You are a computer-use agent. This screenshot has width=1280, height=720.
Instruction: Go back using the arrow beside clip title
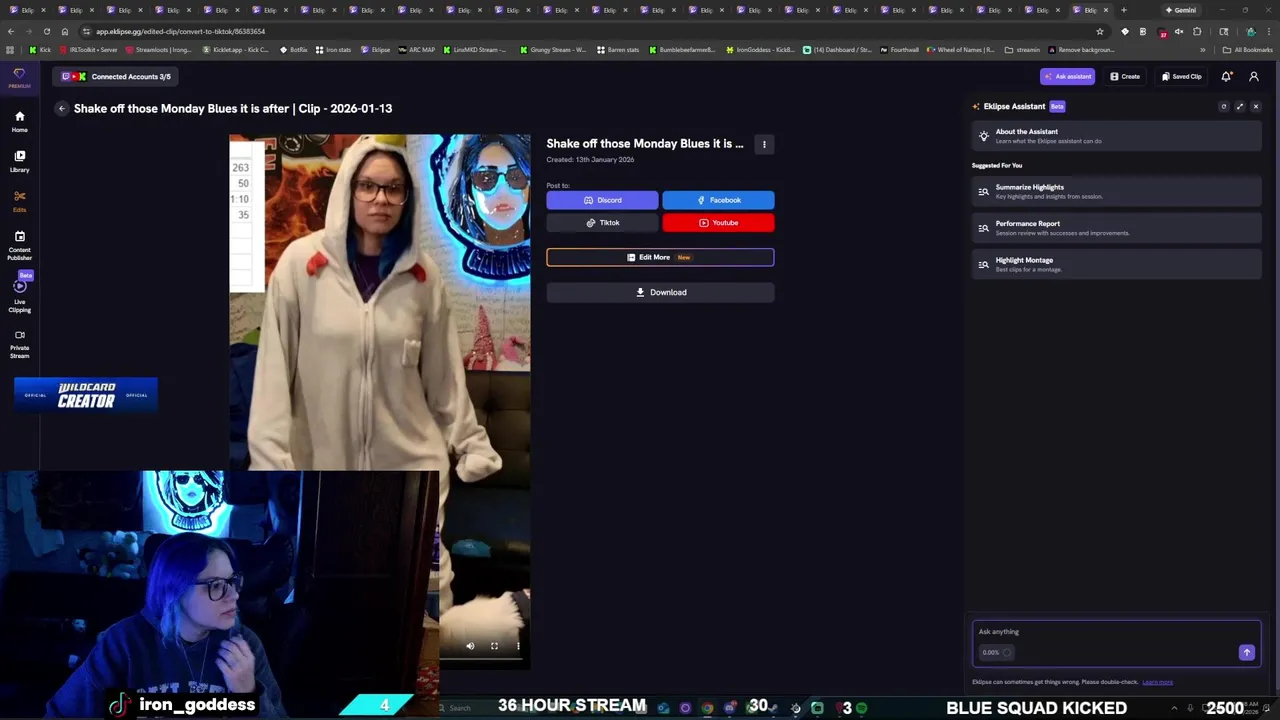61,108
